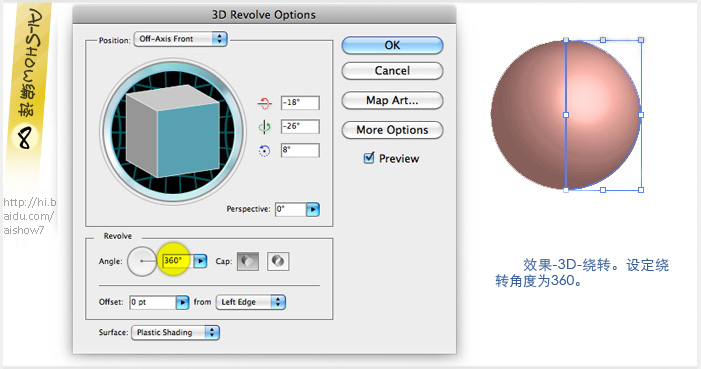Expand the Perspective value slider arrow
Viewport: 701px width, 369px height.
313,209
